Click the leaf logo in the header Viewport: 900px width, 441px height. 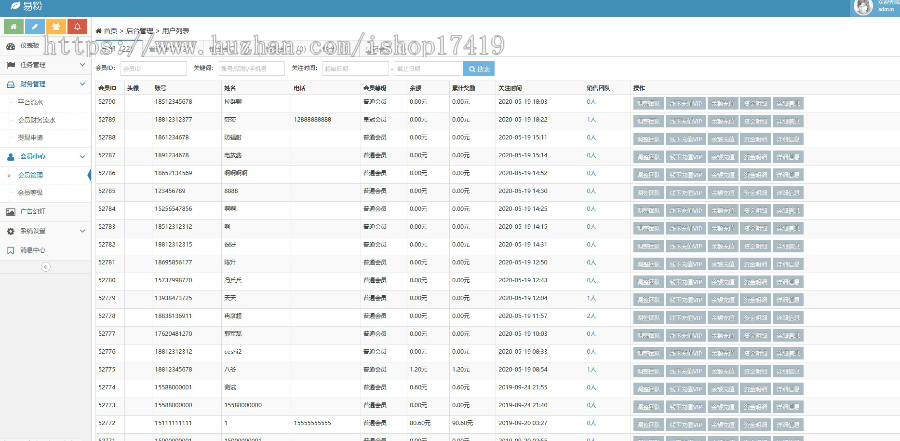[x=15, y=6]
